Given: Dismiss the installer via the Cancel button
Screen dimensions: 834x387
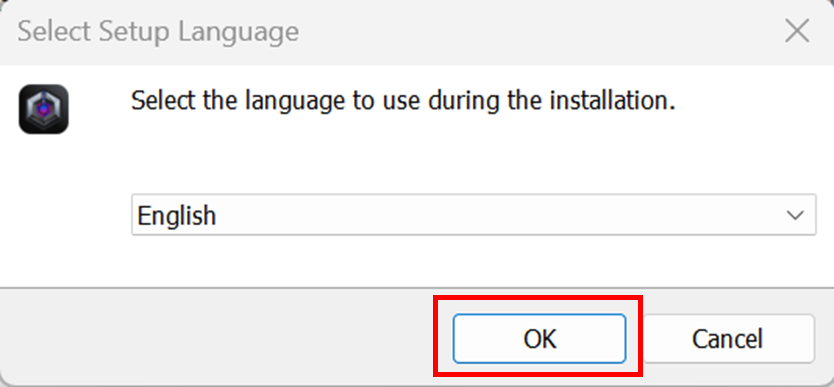Looking at the screenshot, I should tap(728, 339).
